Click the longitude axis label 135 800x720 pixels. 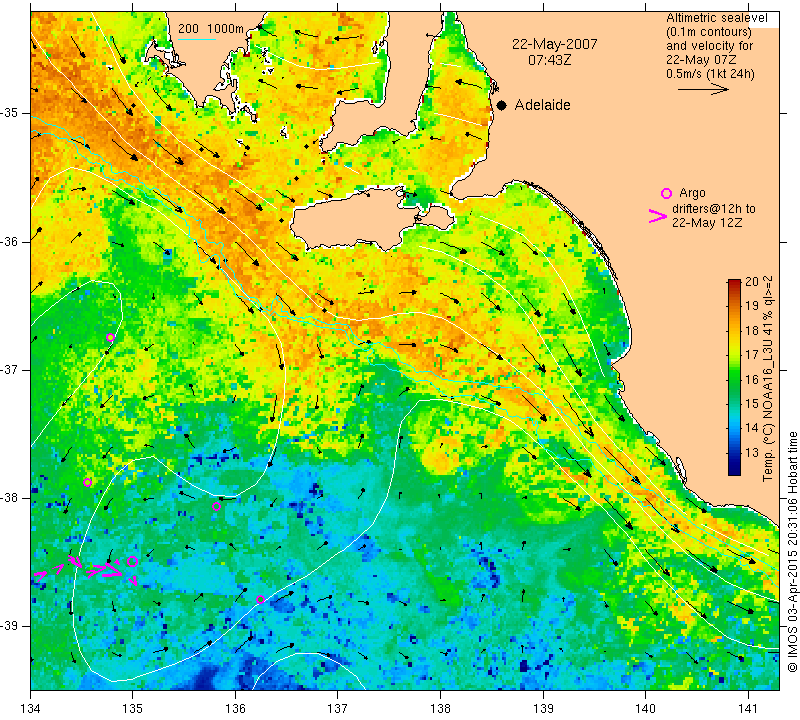click(x=133, y=708)
